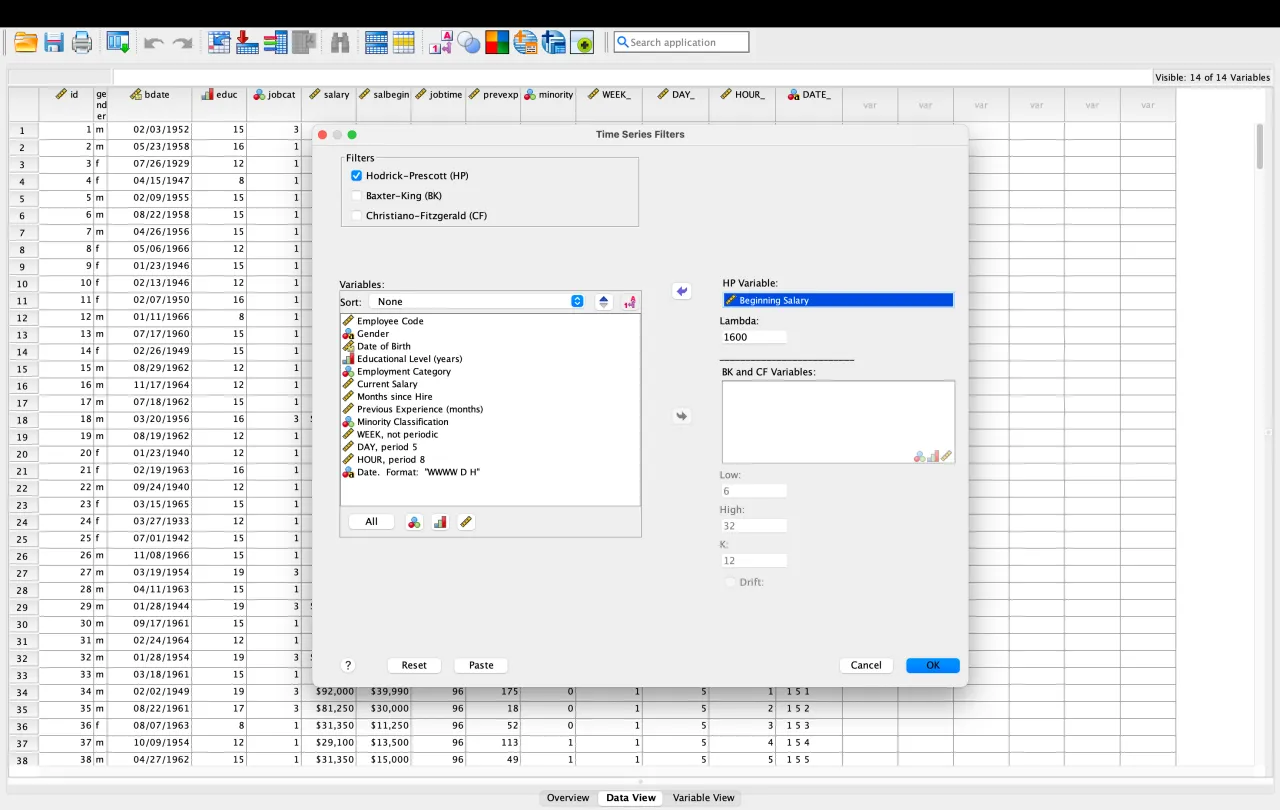Image resolution: width=1280 pixels, height=810 pixels.
Task: Click the Print toolbar icon
Action: point(82,43)
